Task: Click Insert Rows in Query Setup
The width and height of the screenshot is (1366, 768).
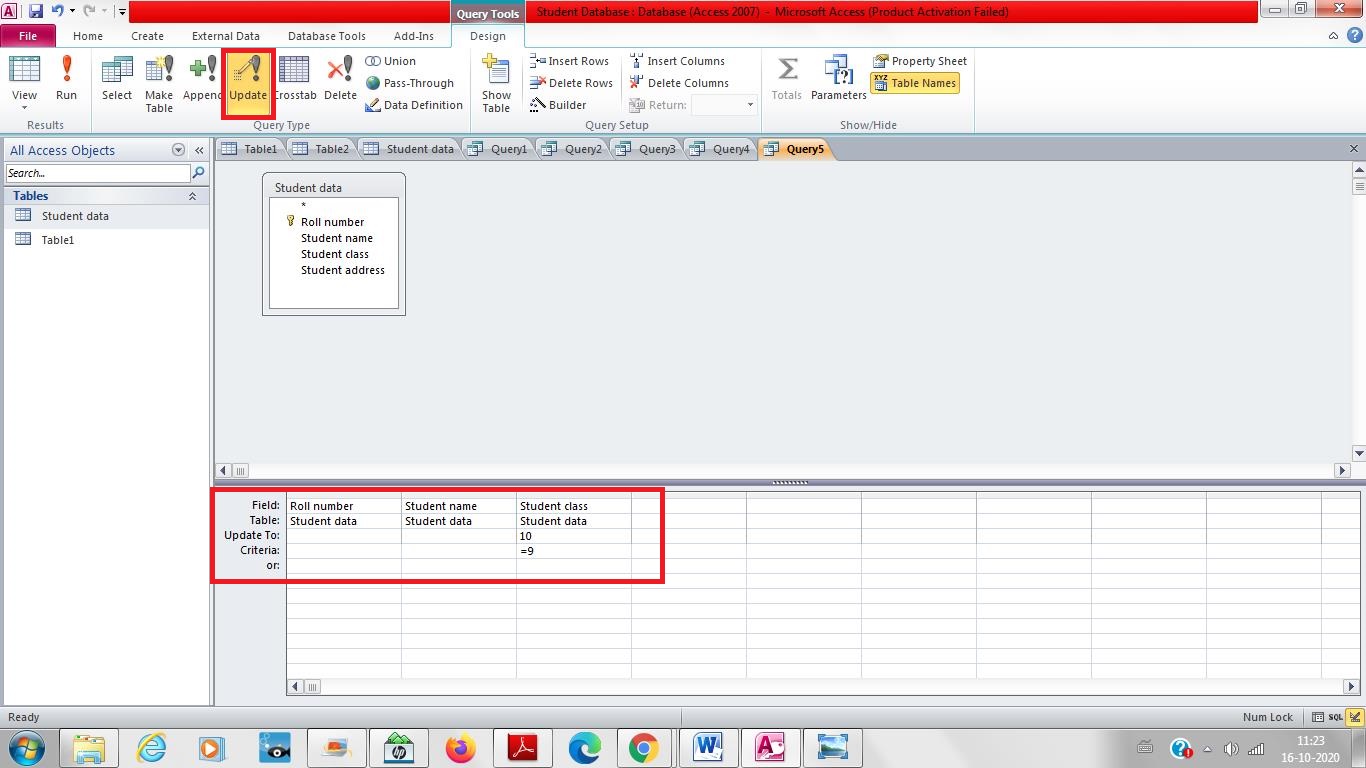Action: tap(569, 61)
